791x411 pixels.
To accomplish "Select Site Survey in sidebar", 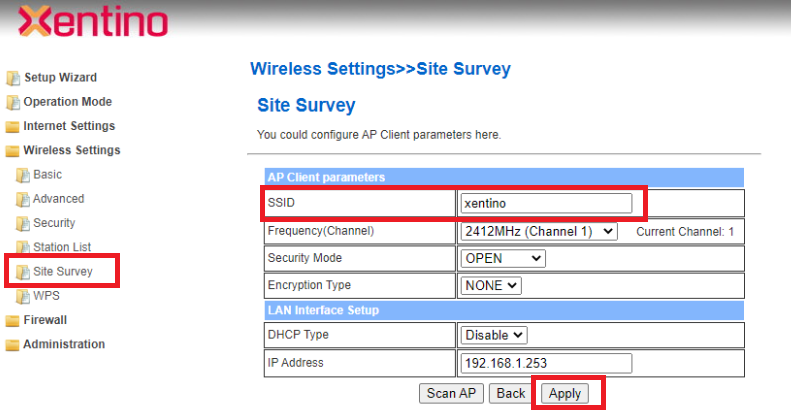I will [62, 271].
